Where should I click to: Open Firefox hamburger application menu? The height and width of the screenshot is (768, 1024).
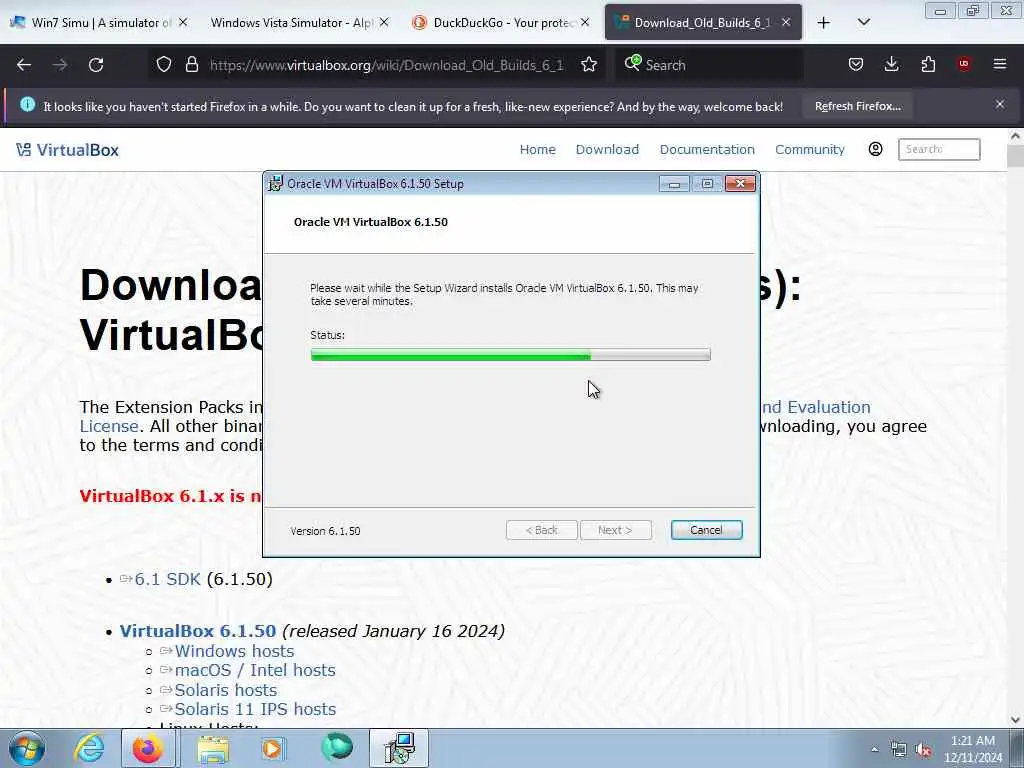pos(1000,64)
